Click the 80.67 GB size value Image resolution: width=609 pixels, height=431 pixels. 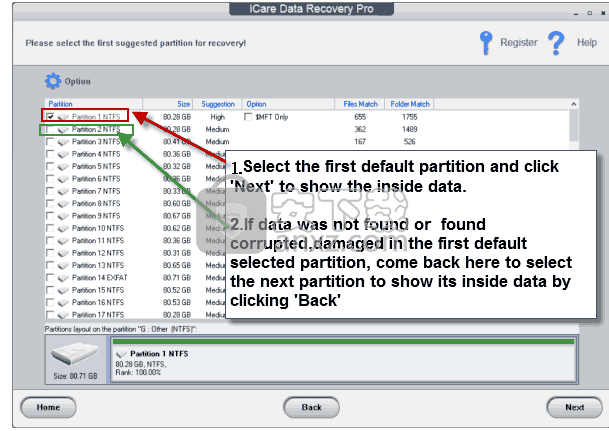pos(177,216)
